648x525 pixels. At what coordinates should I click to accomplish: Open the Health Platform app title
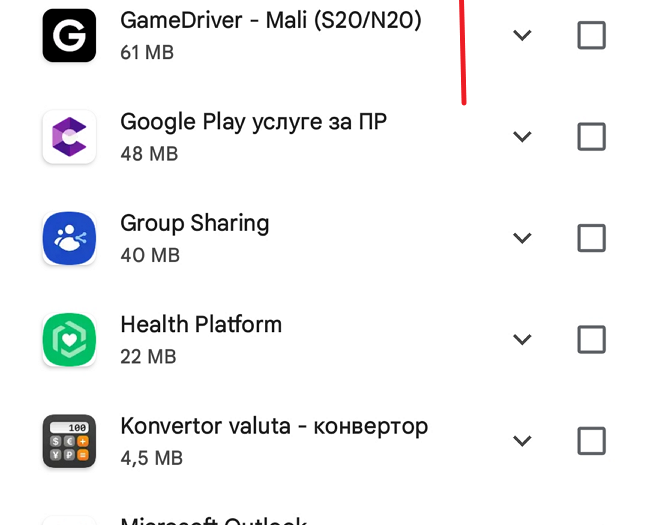coord(201,324)
